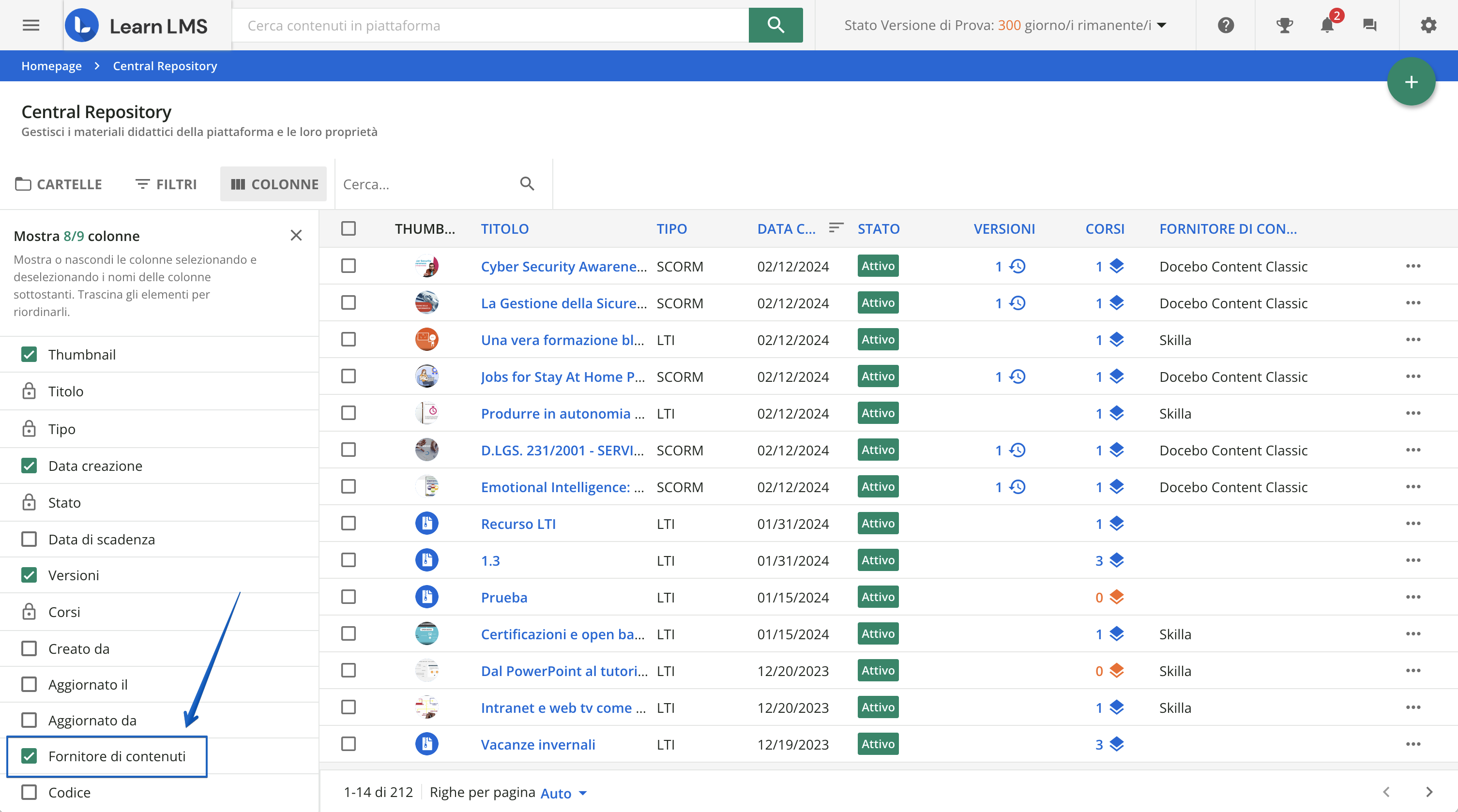1458x812 pixels.
Task: Uncheck the Thumbnail column checkbox
Action: point(29,354)
